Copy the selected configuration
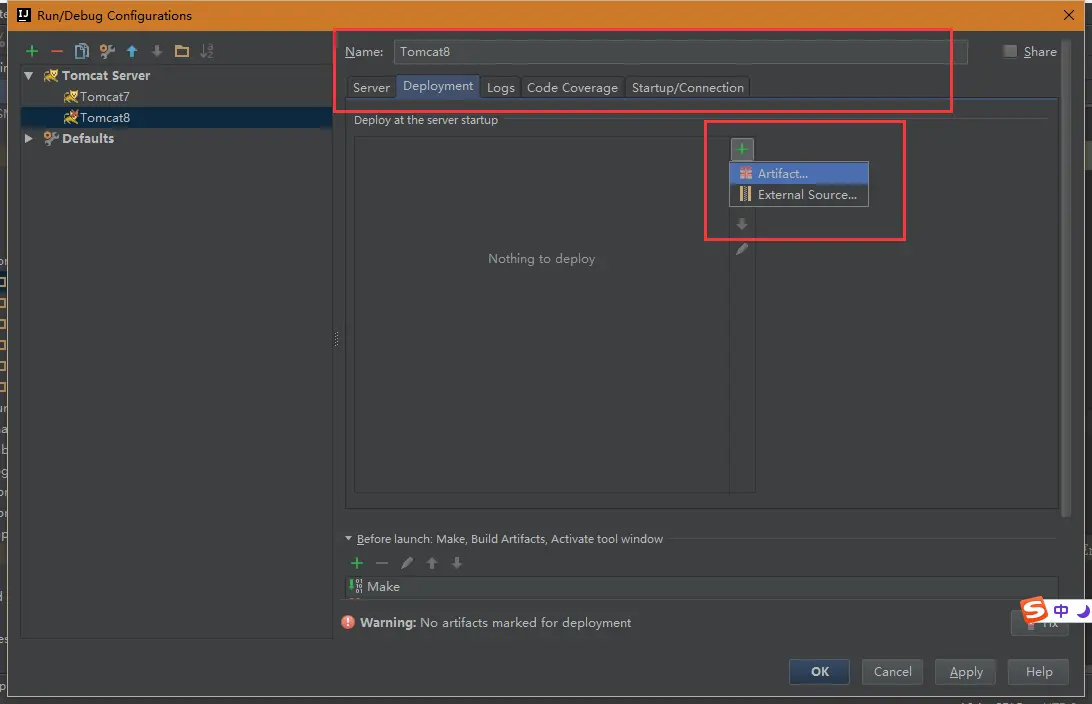1092x704 pixels. [x=81, y=51]
